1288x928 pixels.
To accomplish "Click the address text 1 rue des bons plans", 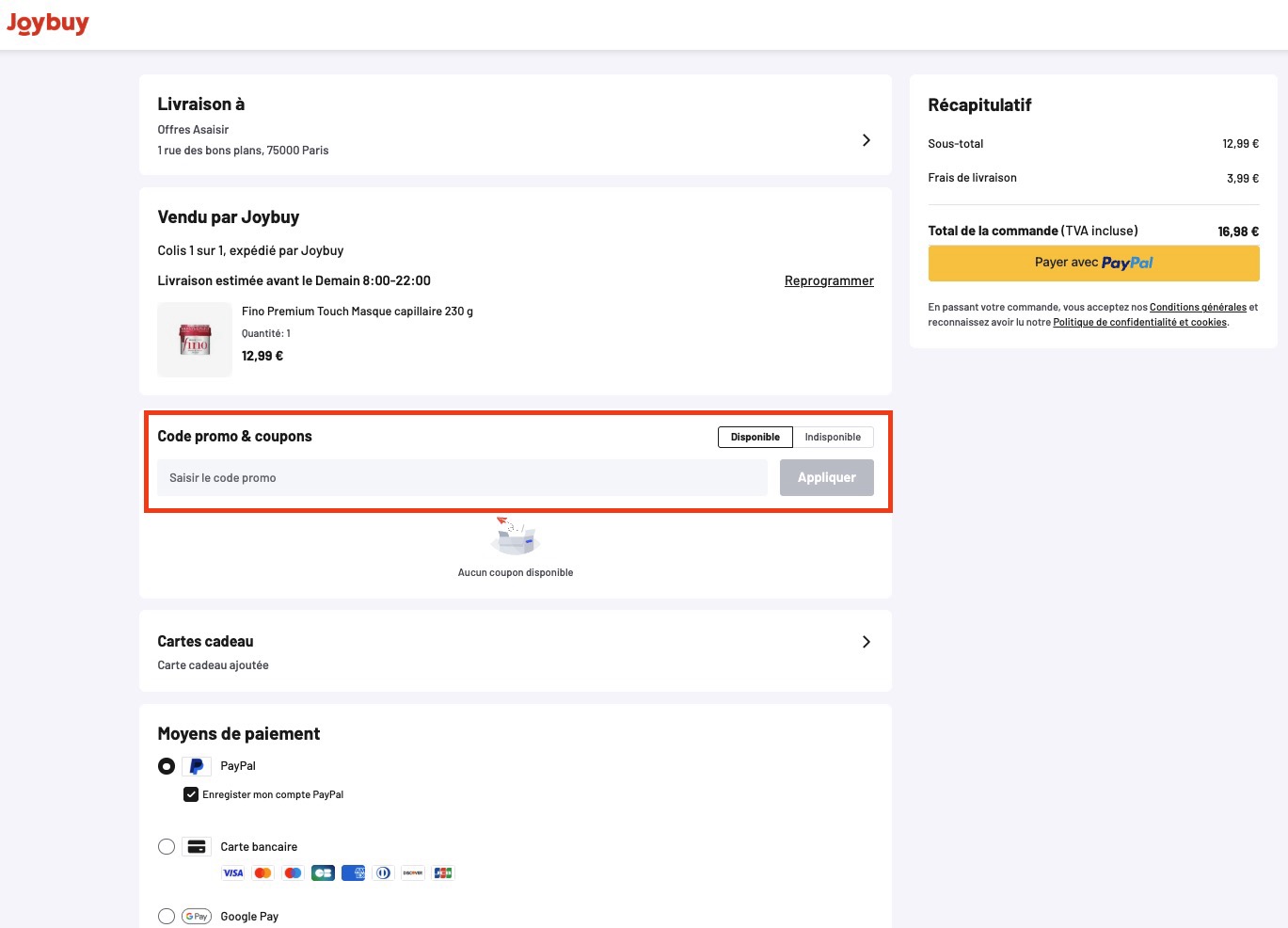I will pyautogui.click(x=243, y=151).
